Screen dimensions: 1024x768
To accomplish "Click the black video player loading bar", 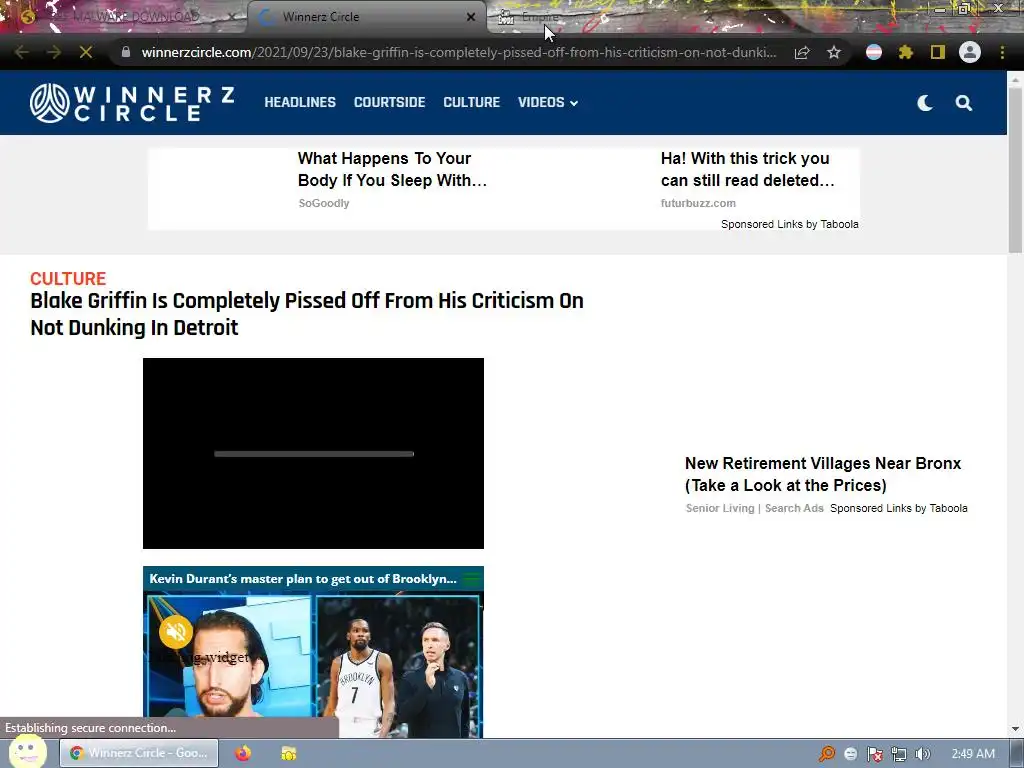I will [x=313, y=454].
